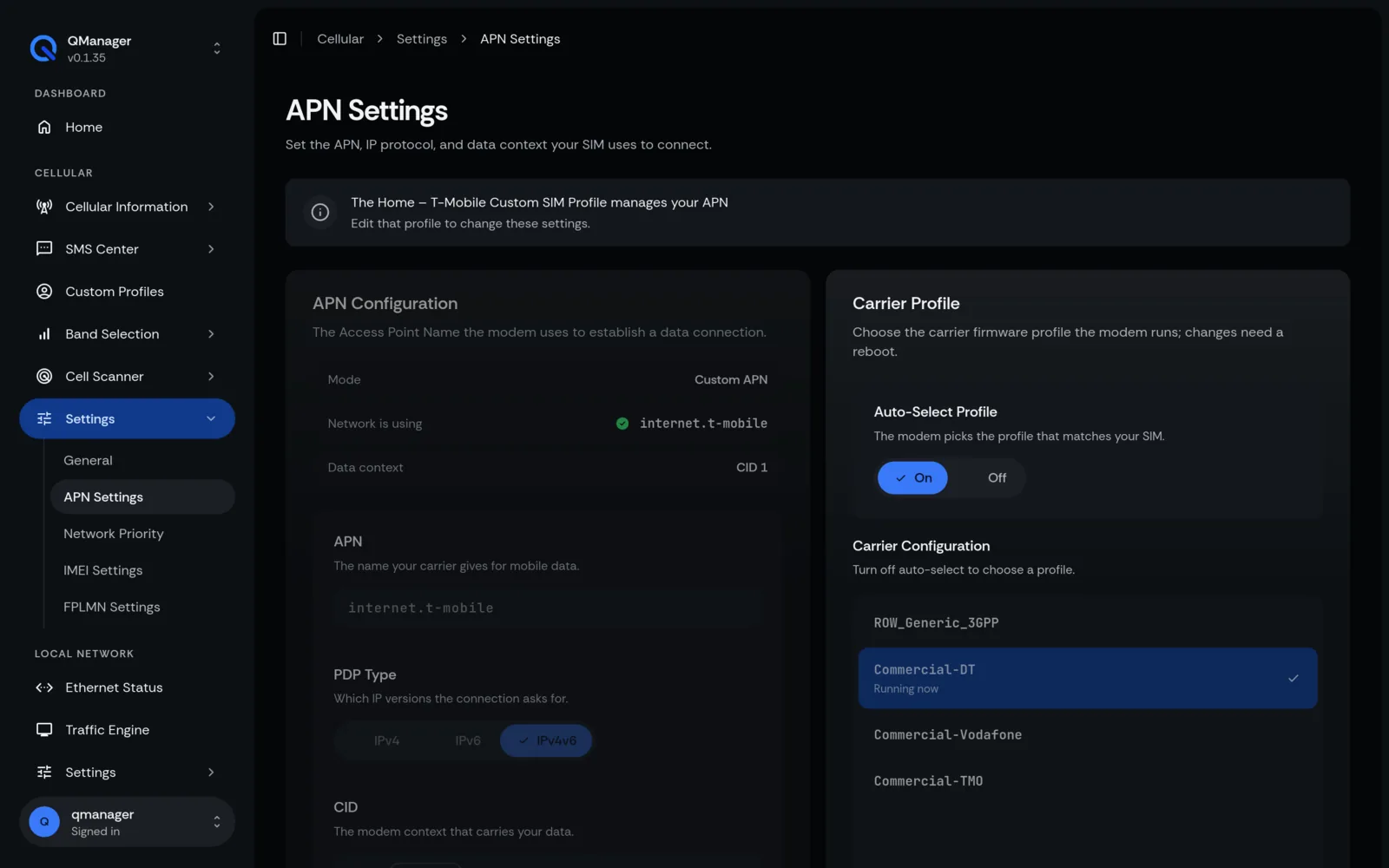This screenshot has height=868, width=1389.
Task: Expand the Band Selection submenu chevron
Action: click(x=211, y=334)
